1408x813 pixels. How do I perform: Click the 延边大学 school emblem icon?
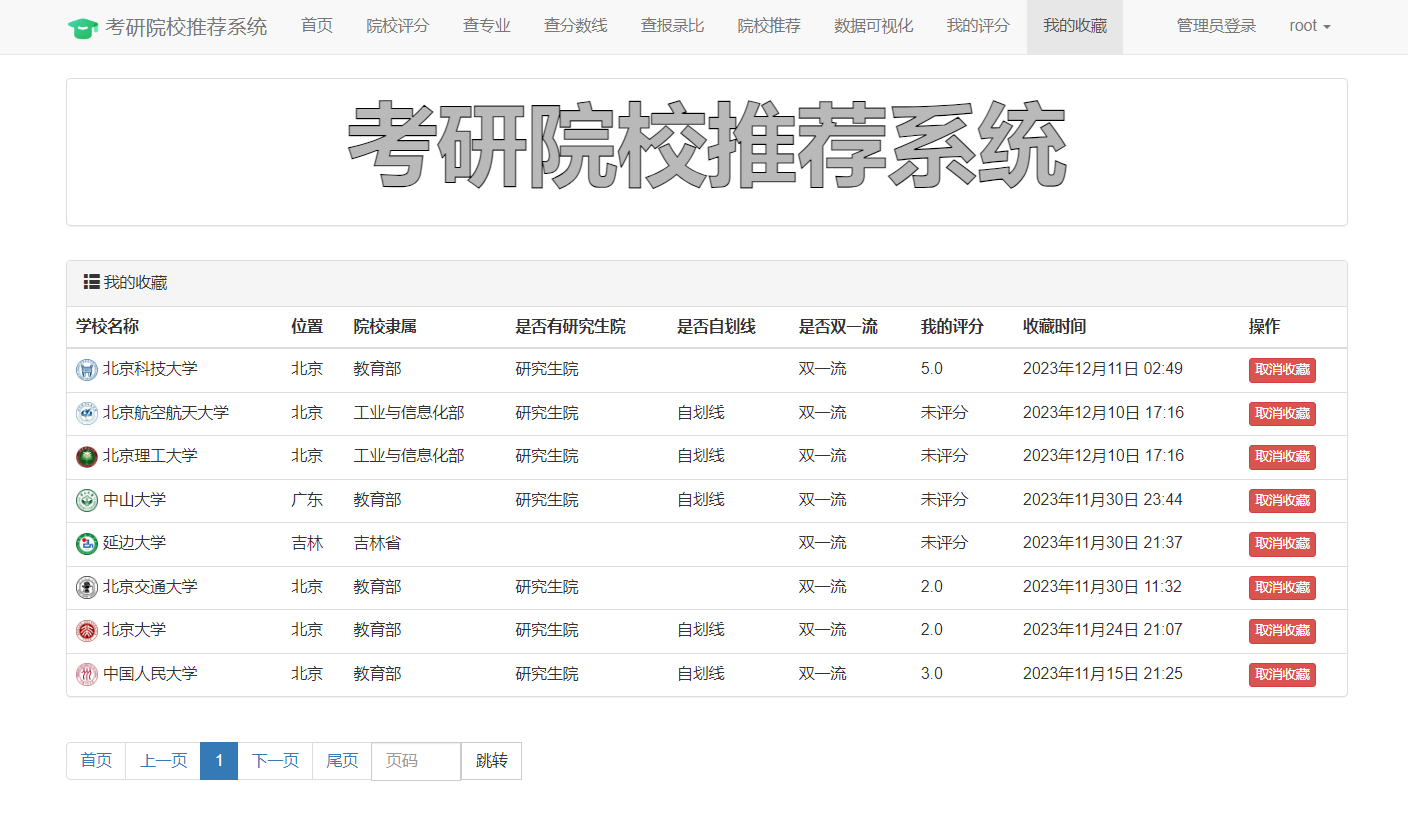pos(87,544)
